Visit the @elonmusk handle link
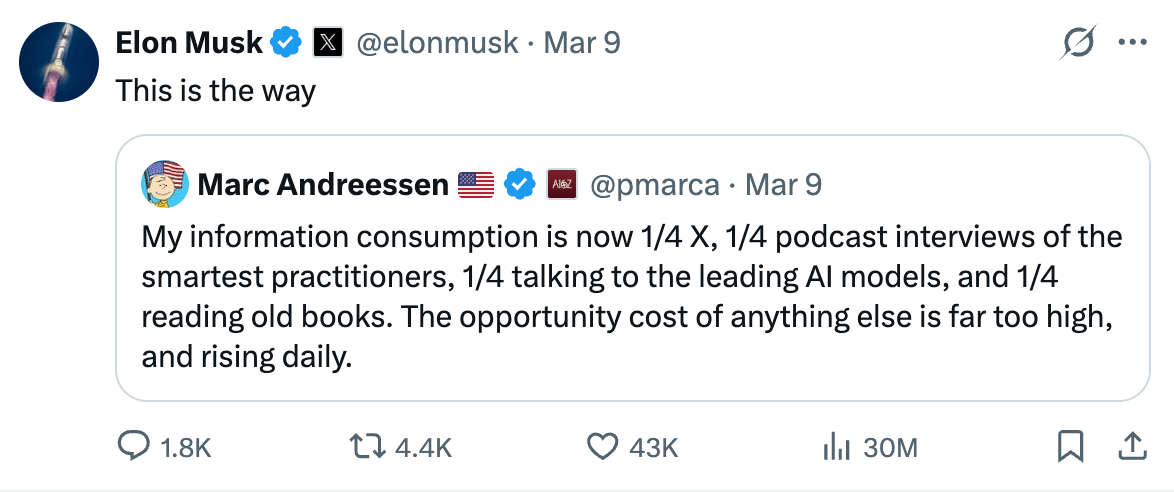This screenshot has height=492, width=1174. [438, 43]
